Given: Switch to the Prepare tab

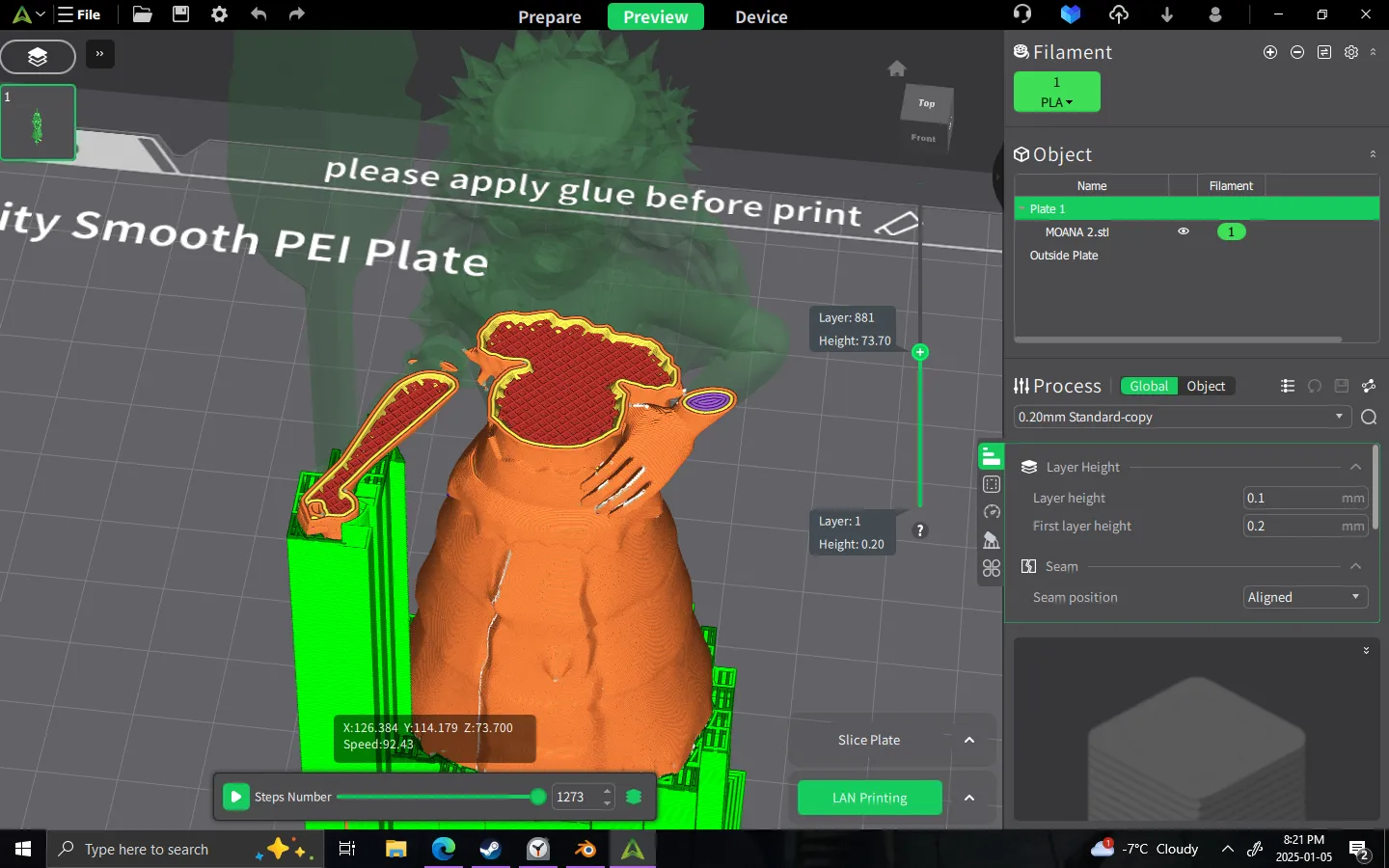Looking at the screenshot, I should click(549, 16).
